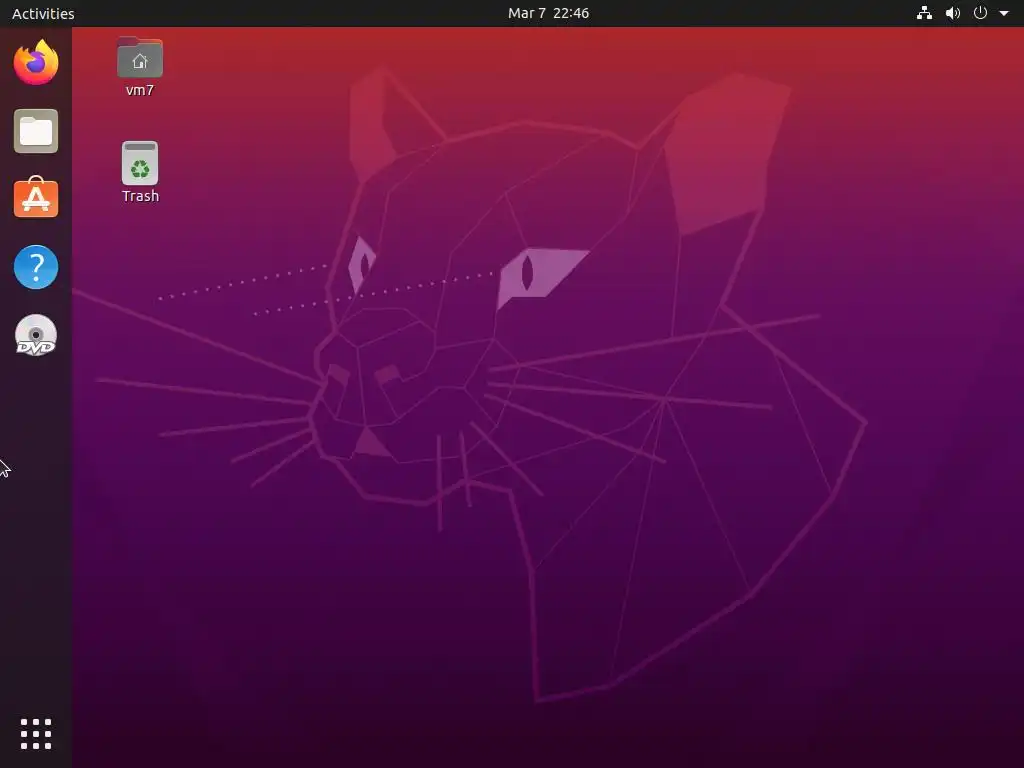1024x768 pixels.
Task: Open the network status icon
Action: pyautogui.click(x=924, y=13)
